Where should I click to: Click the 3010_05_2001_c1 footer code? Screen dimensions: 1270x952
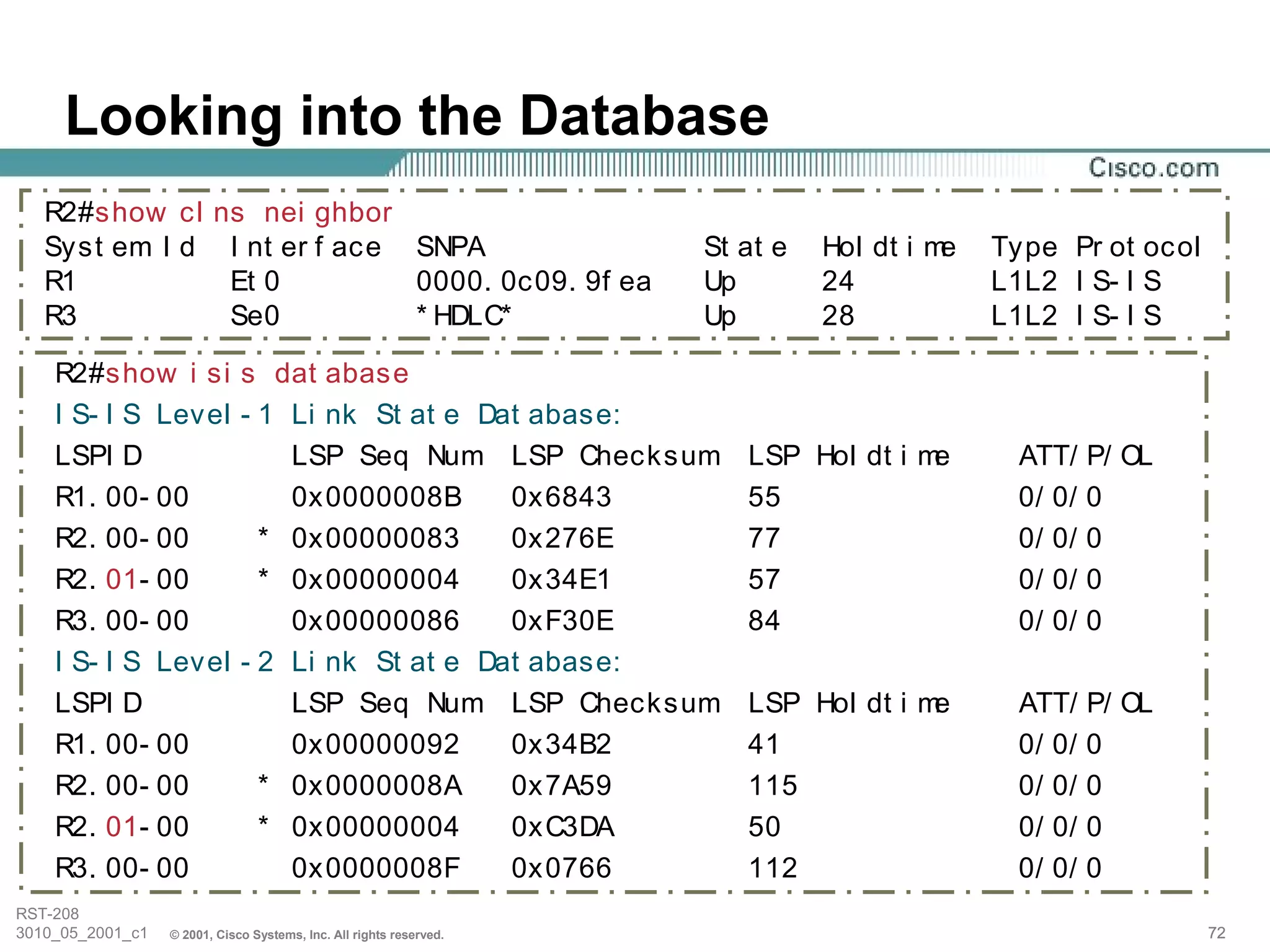(x=82, y=933)
